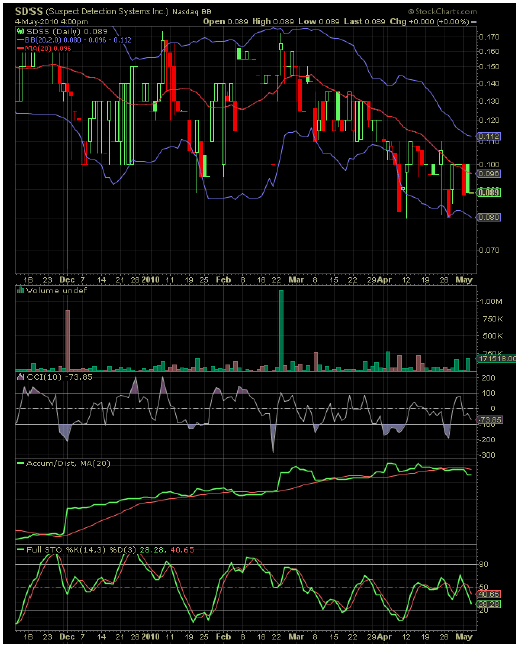Click the 750K volume axis label
Viewport: 520px width, 648px height.
492,319
